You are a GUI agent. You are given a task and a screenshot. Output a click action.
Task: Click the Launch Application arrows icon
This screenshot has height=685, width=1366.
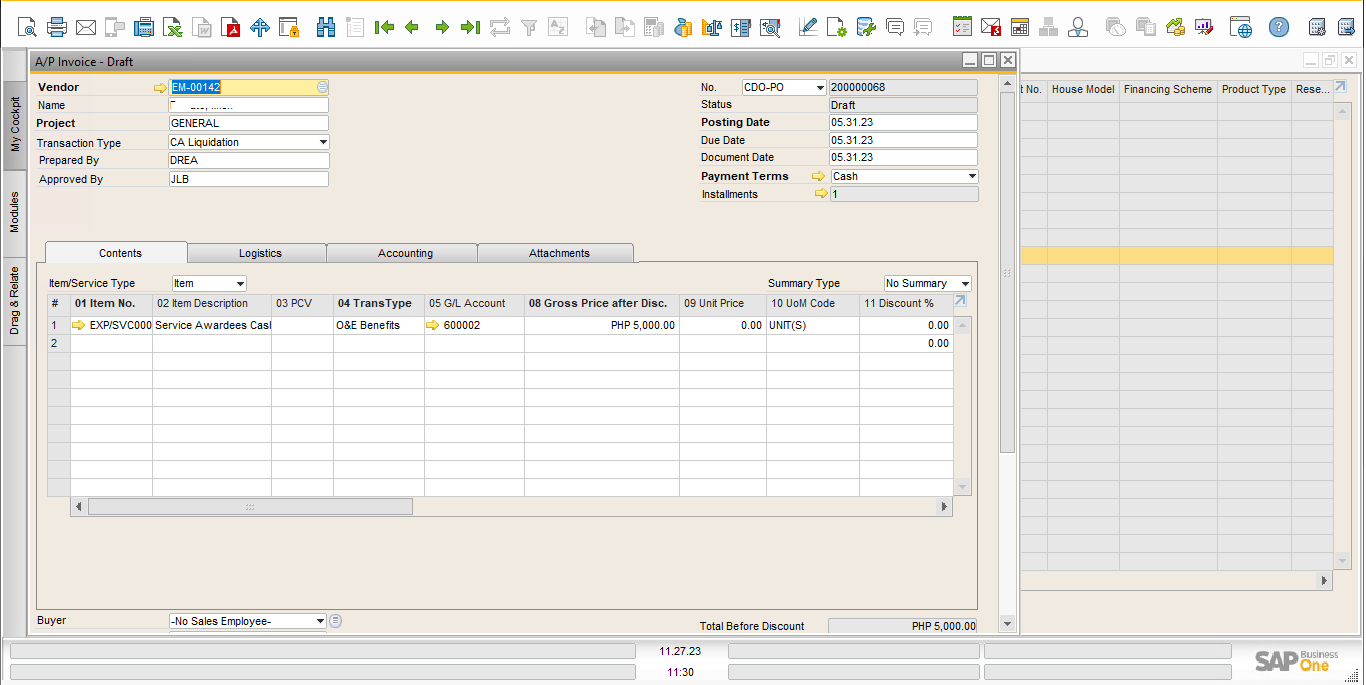(260, 27)
